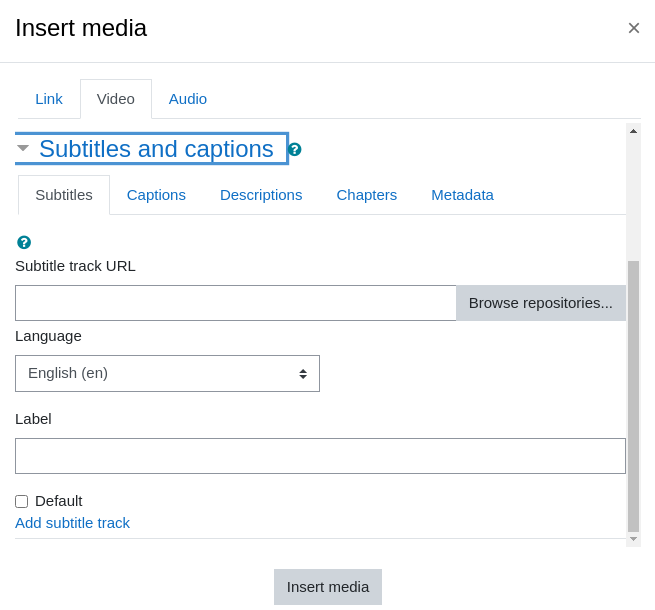Switch to the Chapters tab
This screenshot has height=610, width=655.
pyautogui.click(x=367, y=195)
